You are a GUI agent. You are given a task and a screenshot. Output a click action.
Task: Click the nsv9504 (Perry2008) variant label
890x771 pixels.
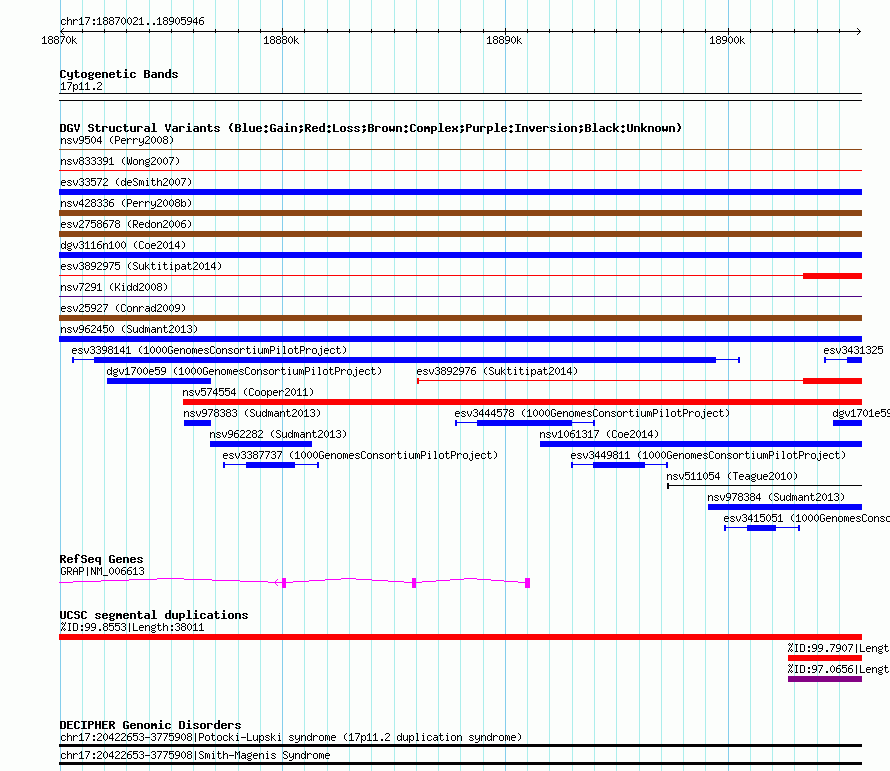tap(117, 140)
